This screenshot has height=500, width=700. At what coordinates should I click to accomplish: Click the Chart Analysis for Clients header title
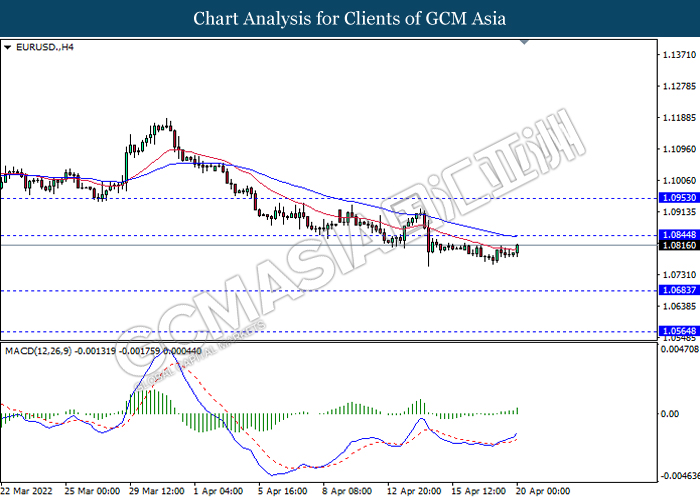click(x=350, y=19)
